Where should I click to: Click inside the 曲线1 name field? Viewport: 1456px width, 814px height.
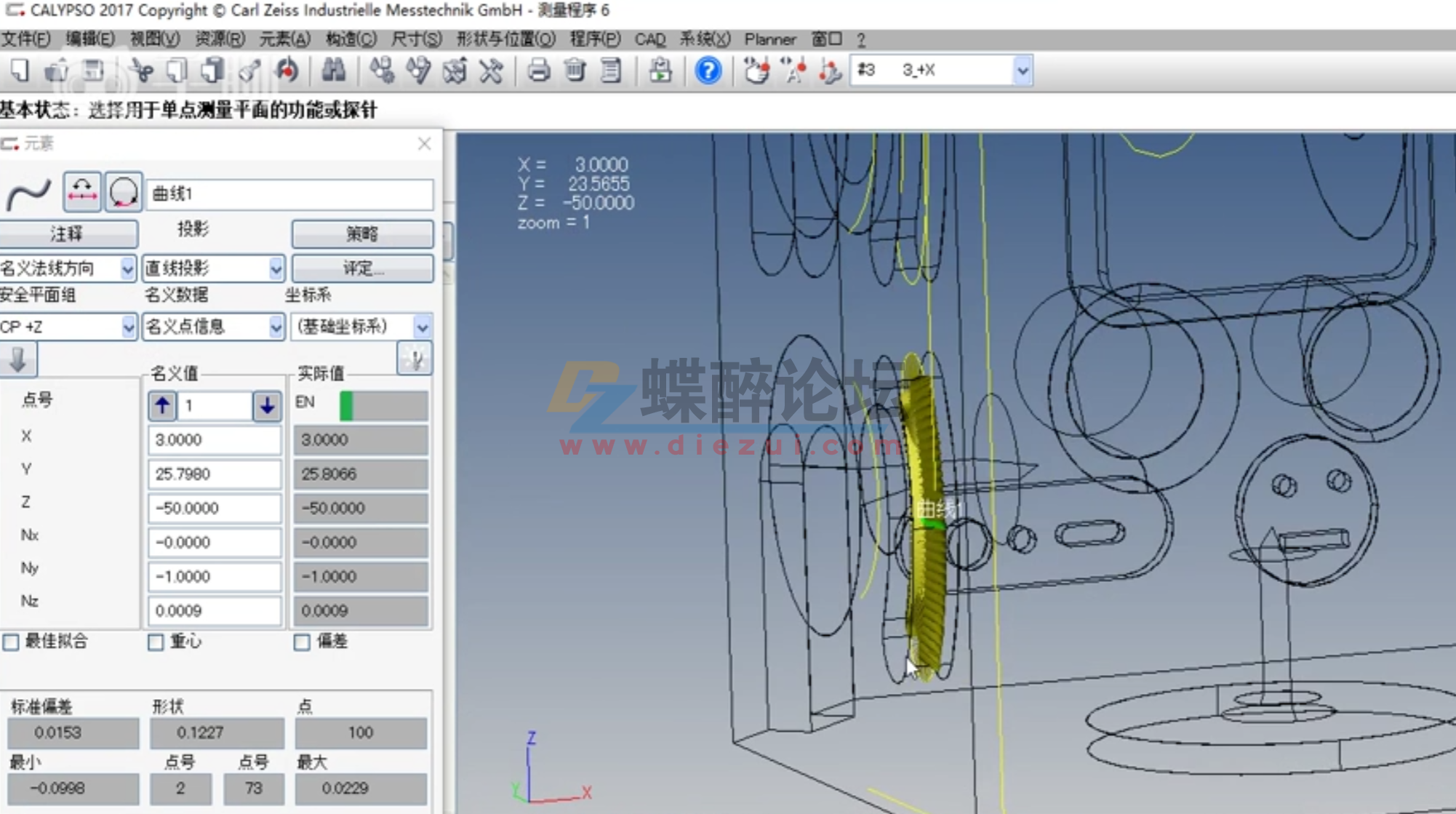(x=289, y=193)
